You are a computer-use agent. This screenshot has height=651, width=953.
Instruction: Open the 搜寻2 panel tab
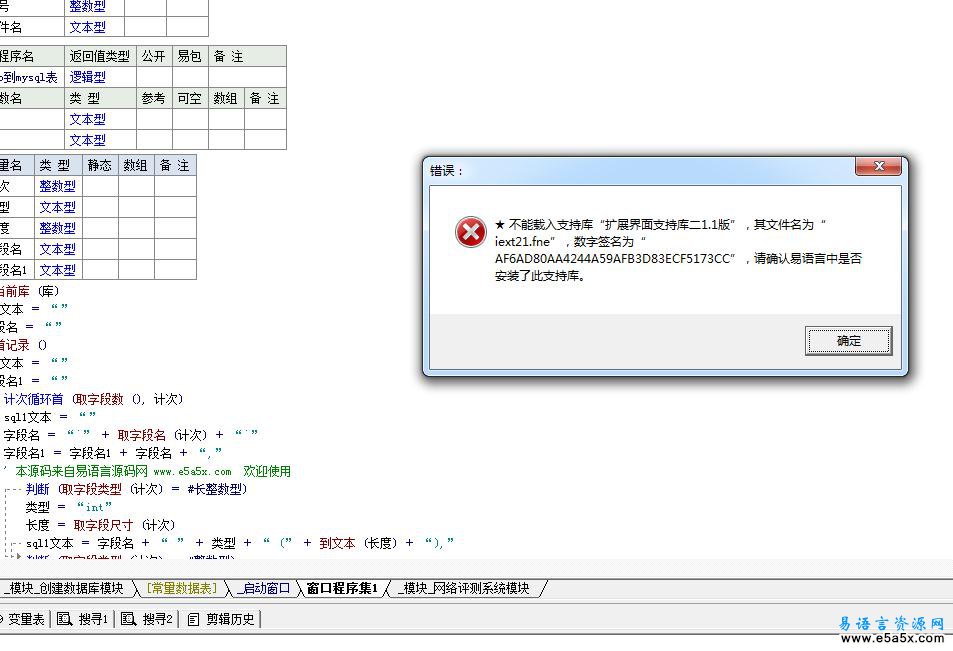pos(146,619)
